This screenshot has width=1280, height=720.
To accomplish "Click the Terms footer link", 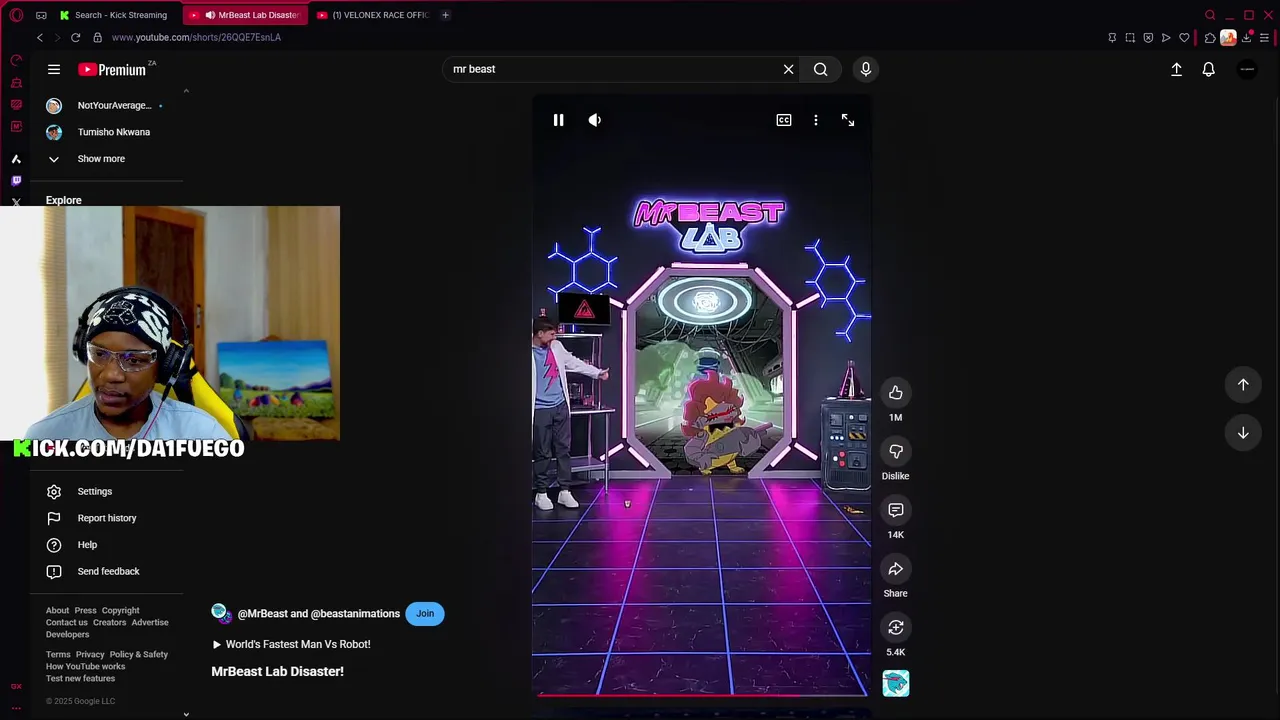I will [x=58, y=655].
